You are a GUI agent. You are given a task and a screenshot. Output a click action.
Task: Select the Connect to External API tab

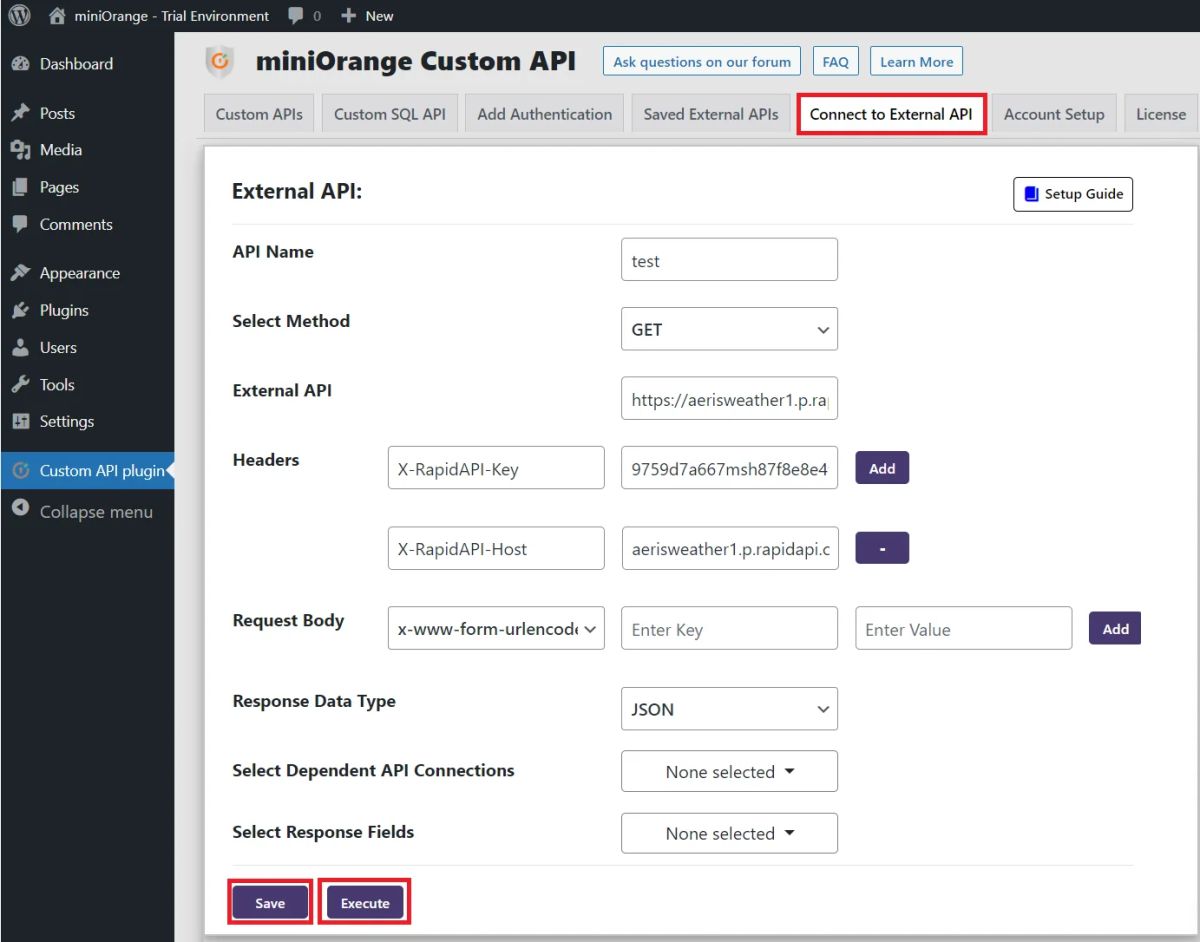[x=891, y=114]
